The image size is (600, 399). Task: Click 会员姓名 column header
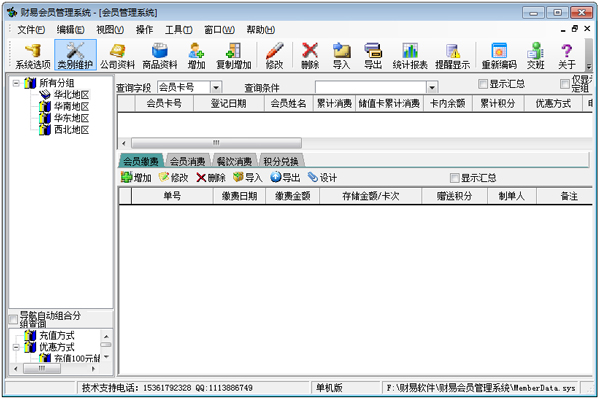pos(289,103)
